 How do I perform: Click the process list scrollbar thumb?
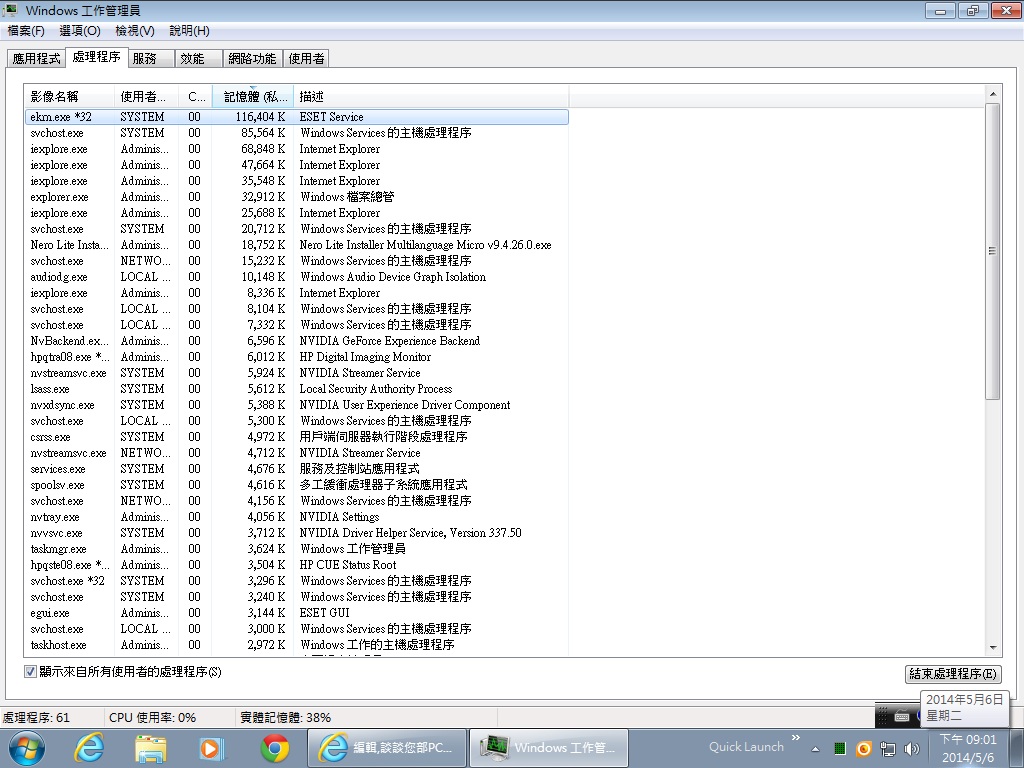[x=993, y=251]
